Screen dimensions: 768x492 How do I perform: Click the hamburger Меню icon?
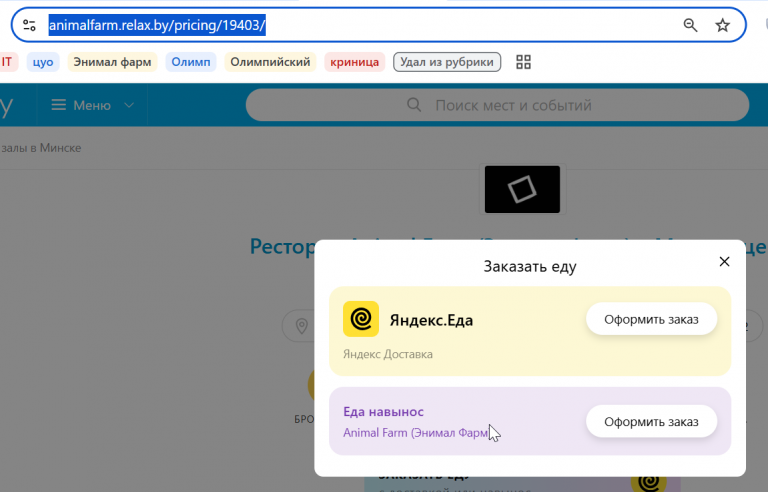point(59,105)
